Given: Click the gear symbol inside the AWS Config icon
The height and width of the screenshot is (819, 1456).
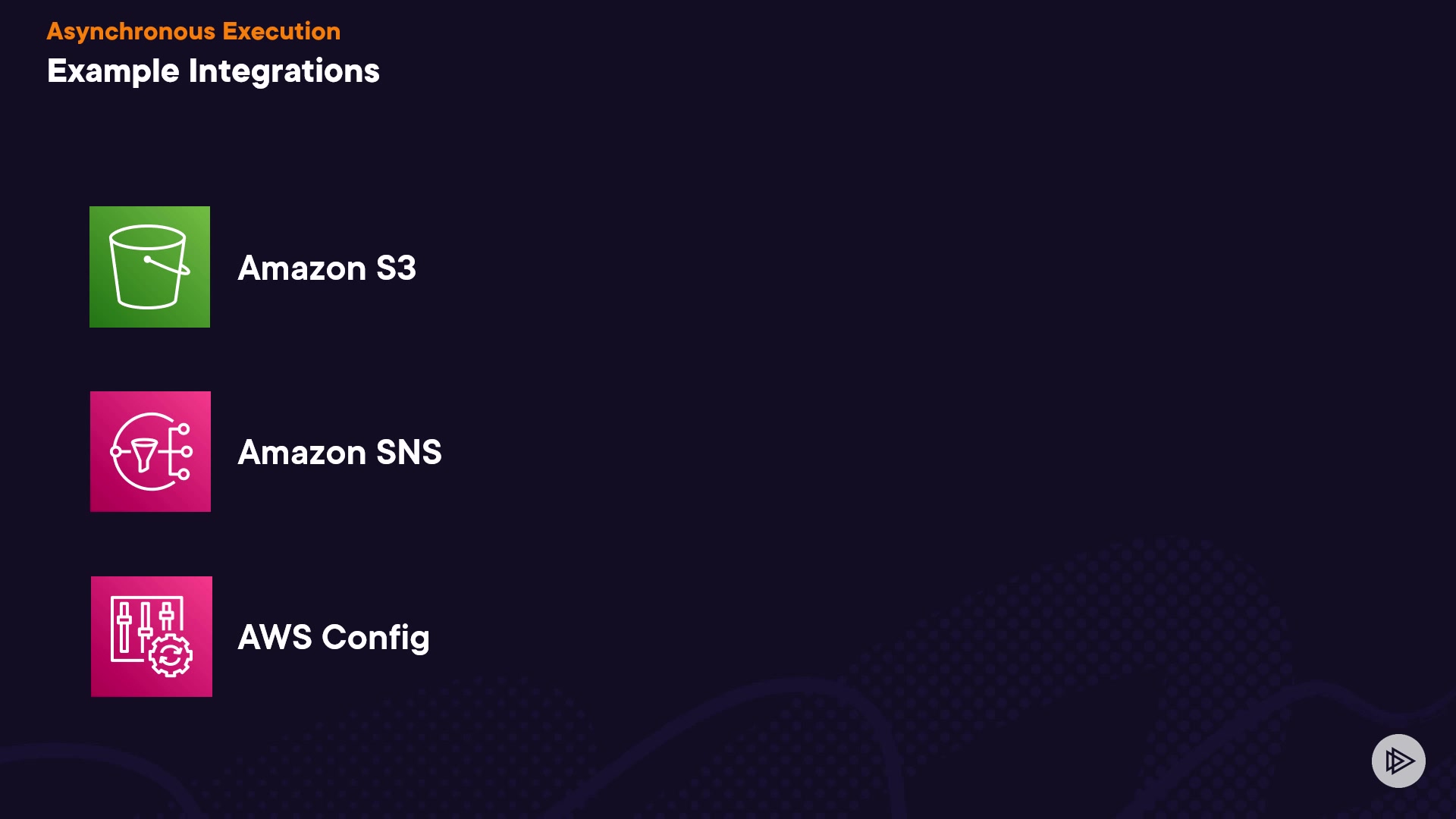Looking at the screenshot, I should (x=171, y=656).
